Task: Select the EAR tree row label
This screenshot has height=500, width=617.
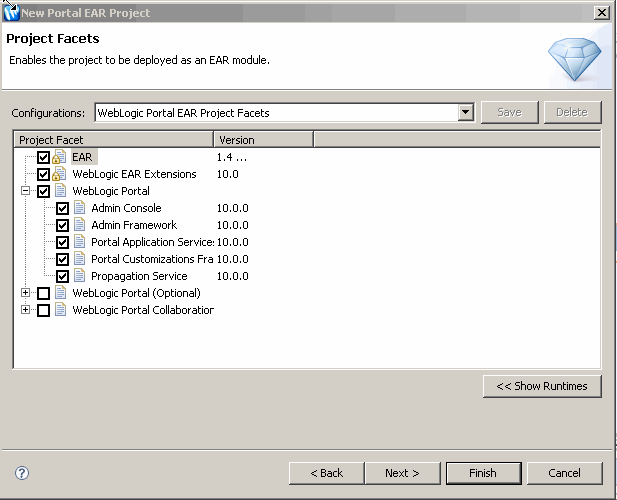Action: (x=82, y=157)
